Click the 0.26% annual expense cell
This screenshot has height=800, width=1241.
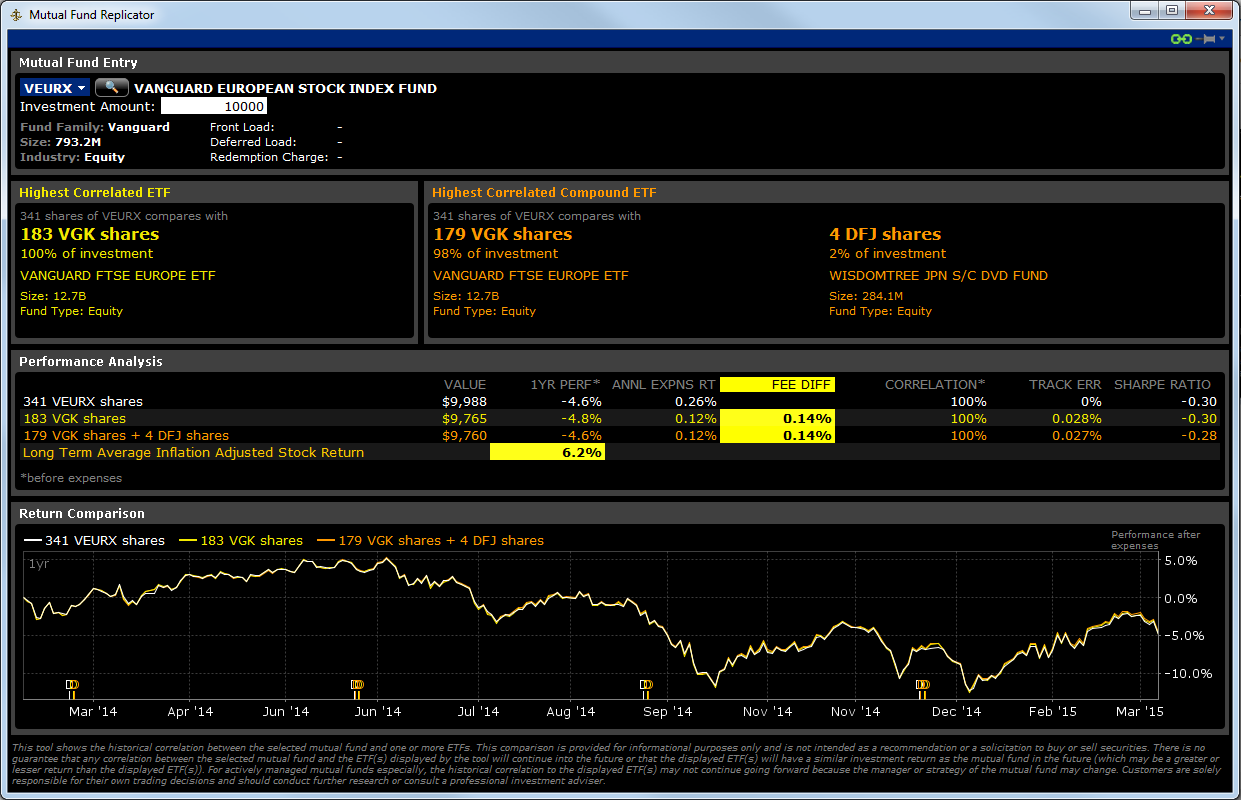(x=695, y=401)
